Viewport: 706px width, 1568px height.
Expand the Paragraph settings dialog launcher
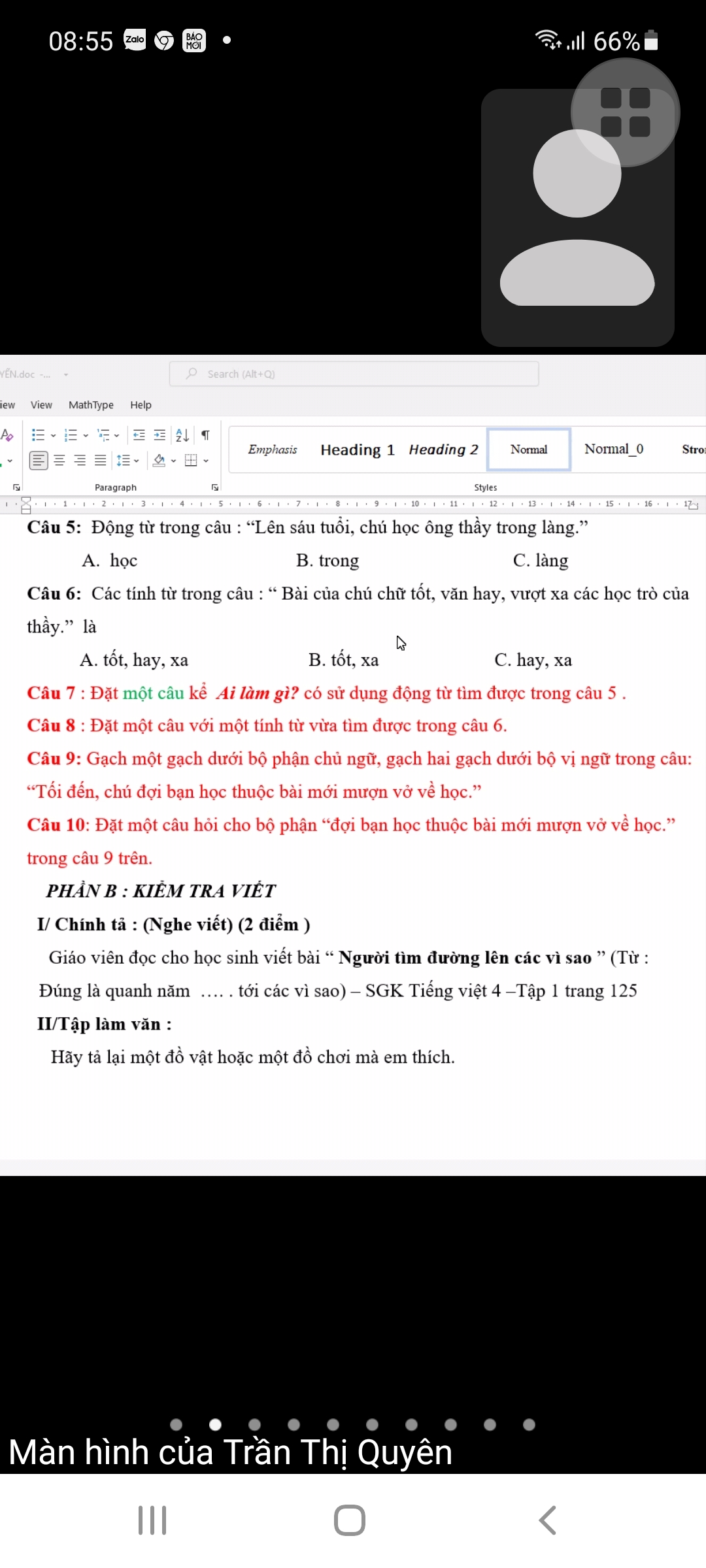(214, 487)
